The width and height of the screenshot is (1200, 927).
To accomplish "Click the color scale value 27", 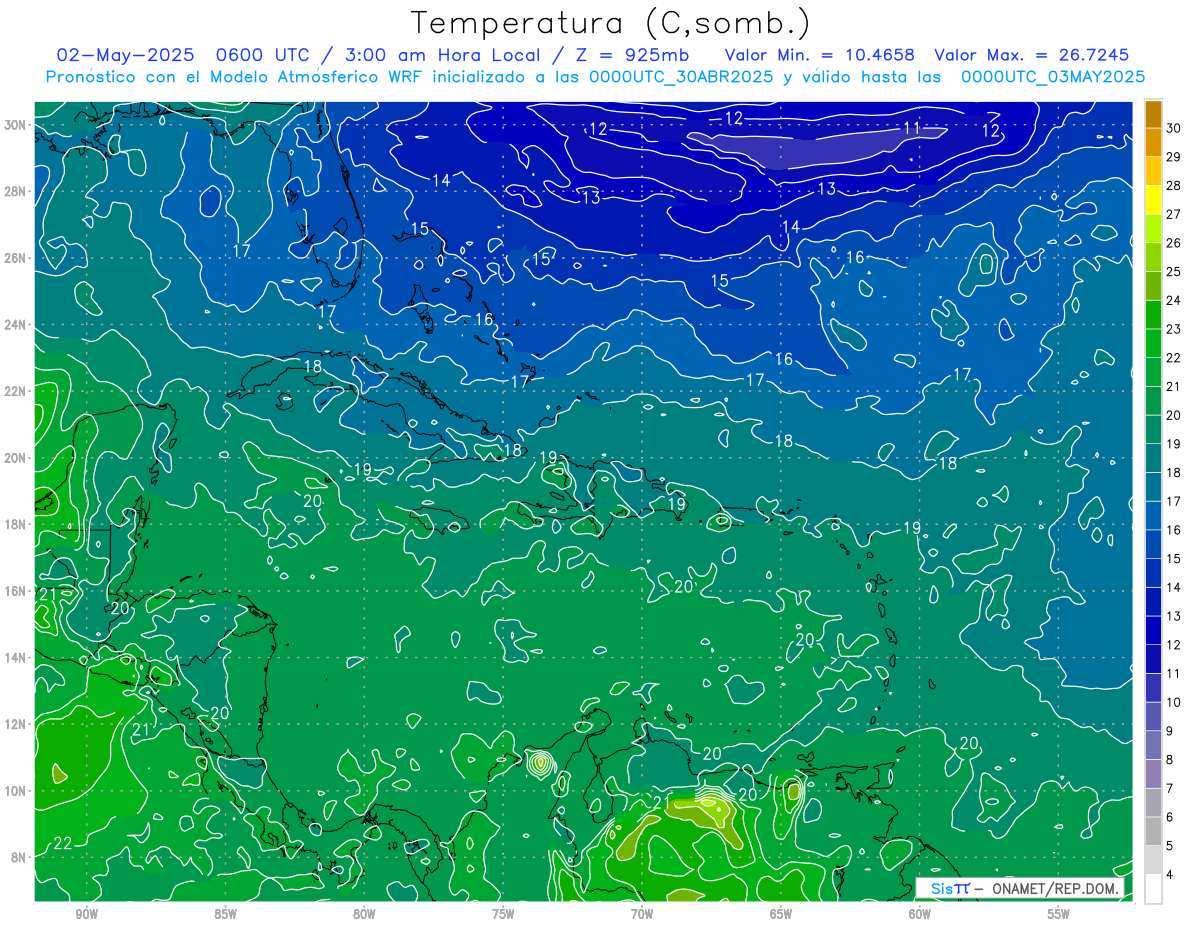I will 1174,214.
